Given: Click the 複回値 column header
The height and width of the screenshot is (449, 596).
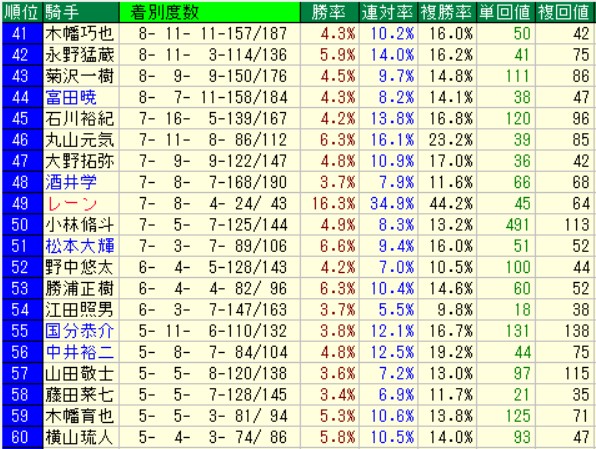Looking at the screenshot, I should tap(564, 12).
